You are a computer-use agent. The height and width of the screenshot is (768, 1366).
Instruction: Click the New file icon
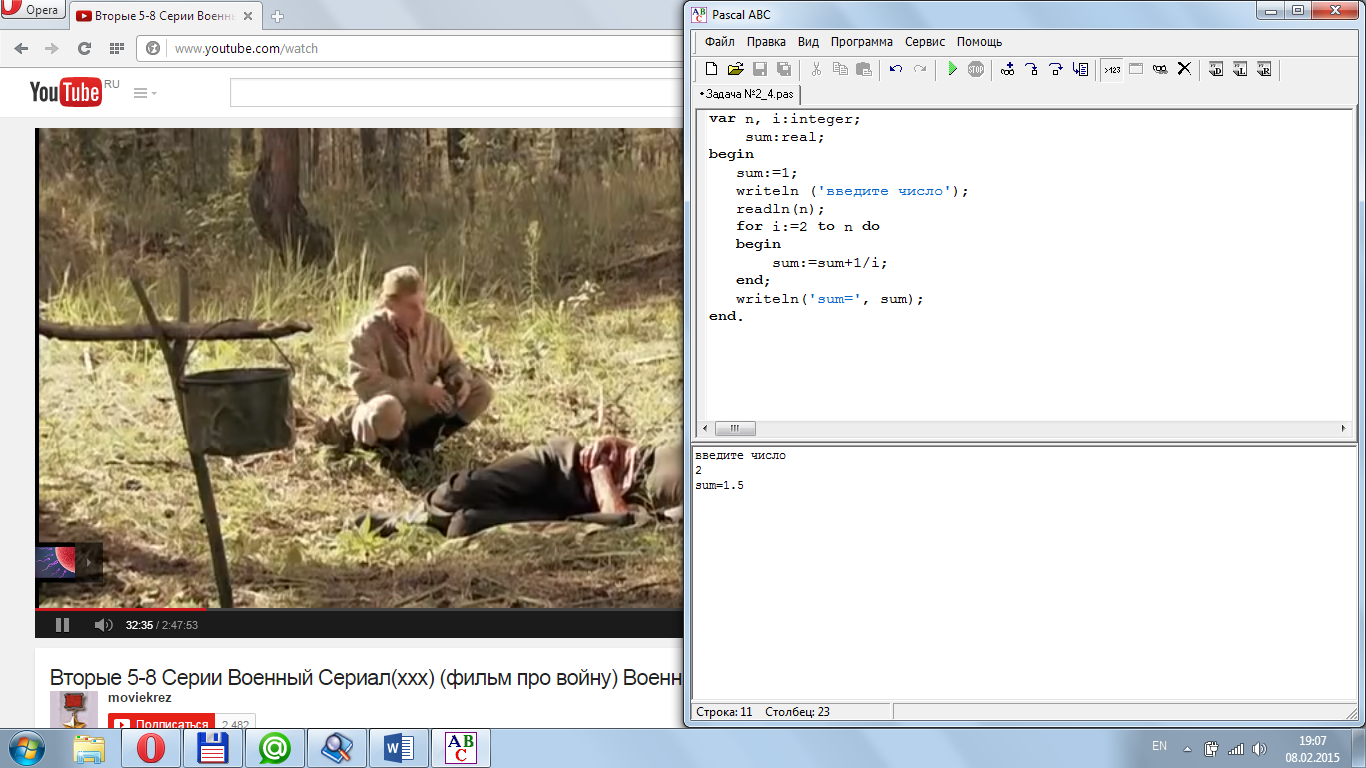click(x=711, y=69)
